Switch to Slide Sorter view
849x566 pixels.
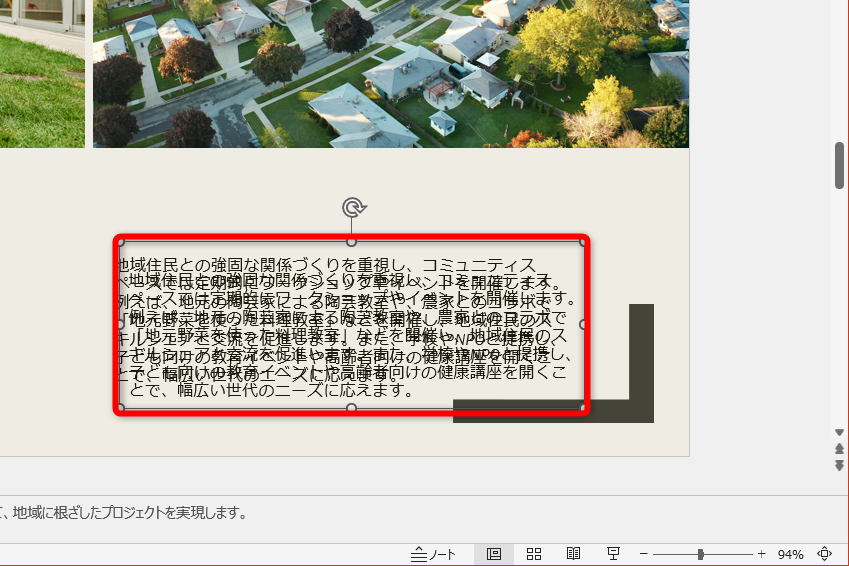coord(534,554)
